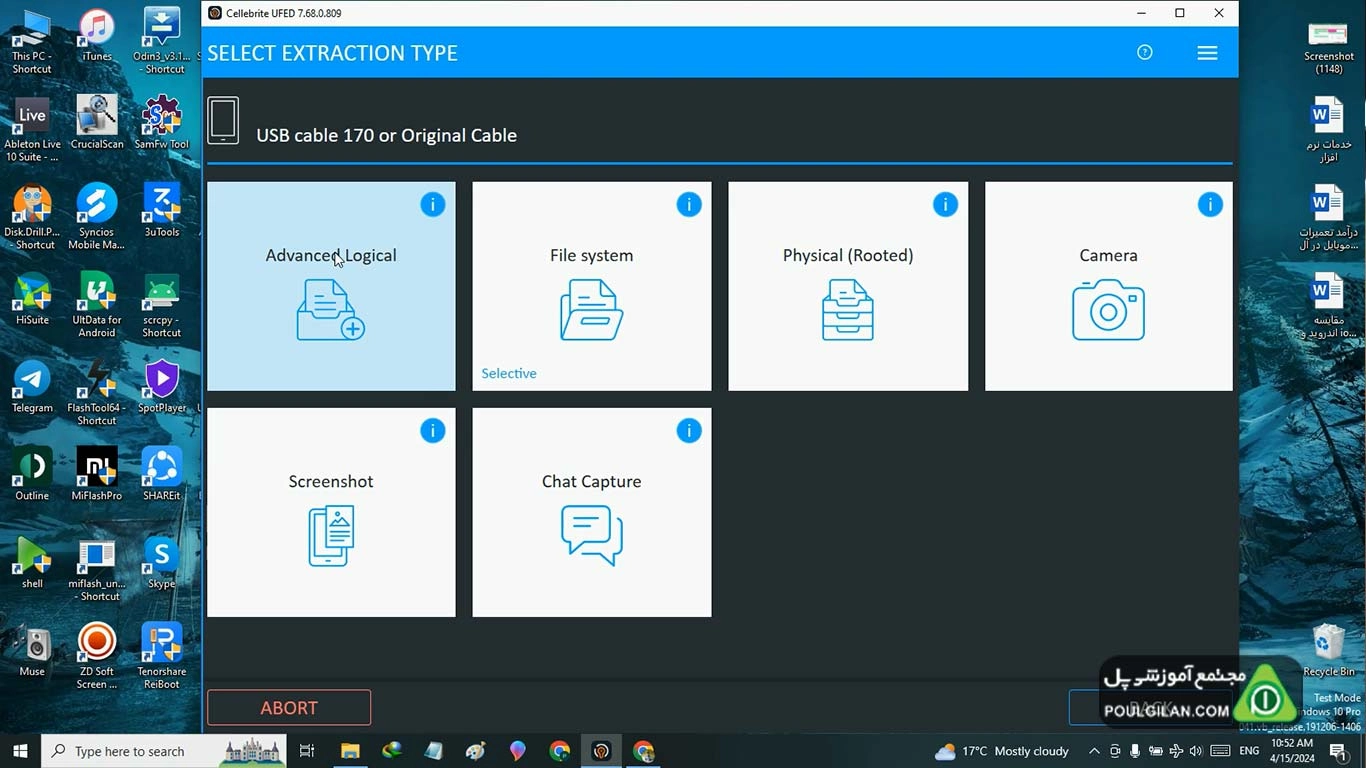Select the Advanced Logical extraction tile

331,286
